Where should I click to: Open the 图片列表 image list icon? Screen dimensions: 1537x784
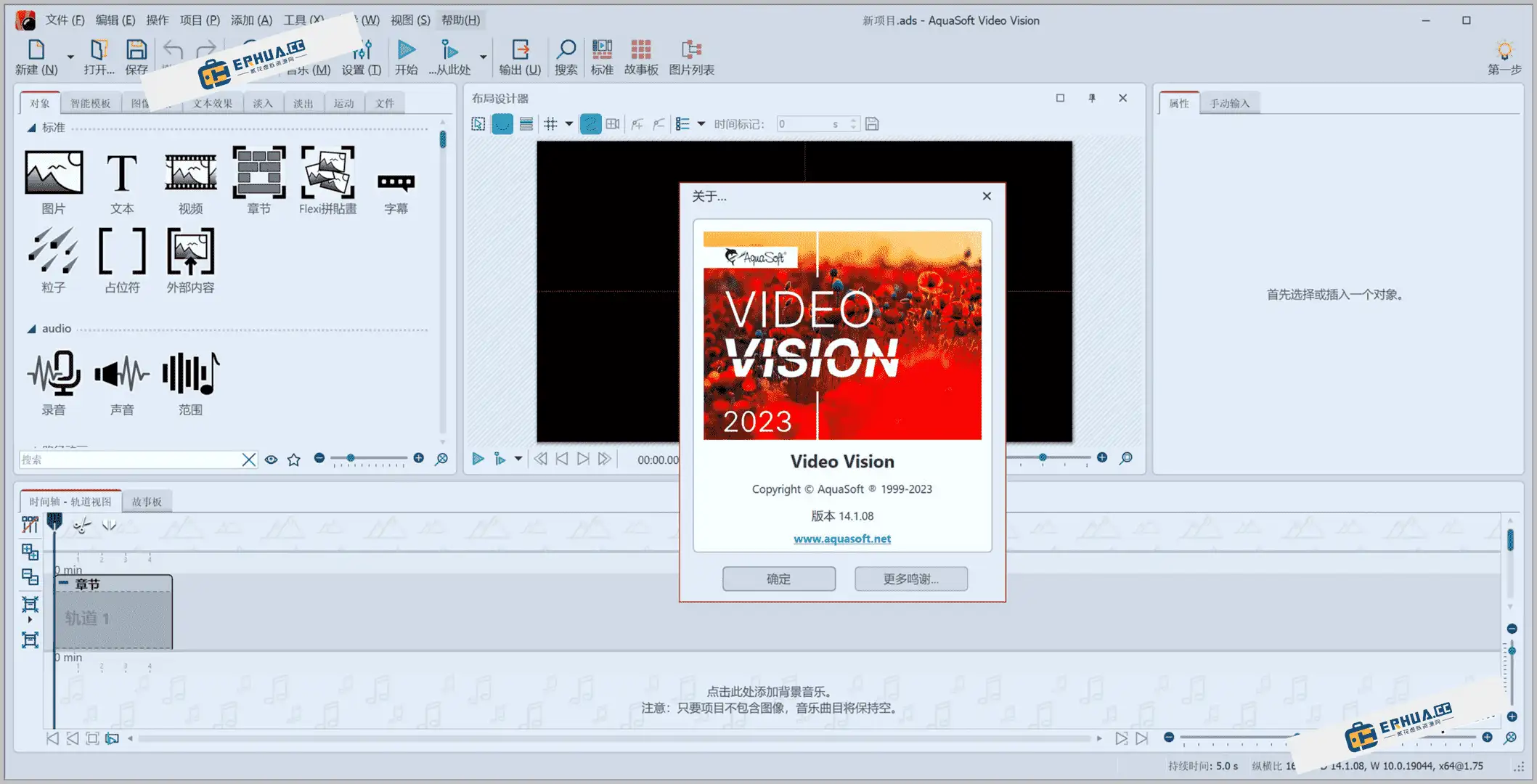tap(691, 49)
